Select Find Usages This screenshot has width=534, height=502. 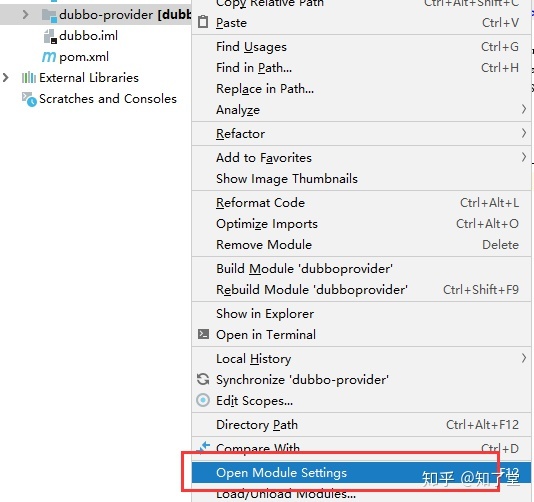(x=361, y=47)
